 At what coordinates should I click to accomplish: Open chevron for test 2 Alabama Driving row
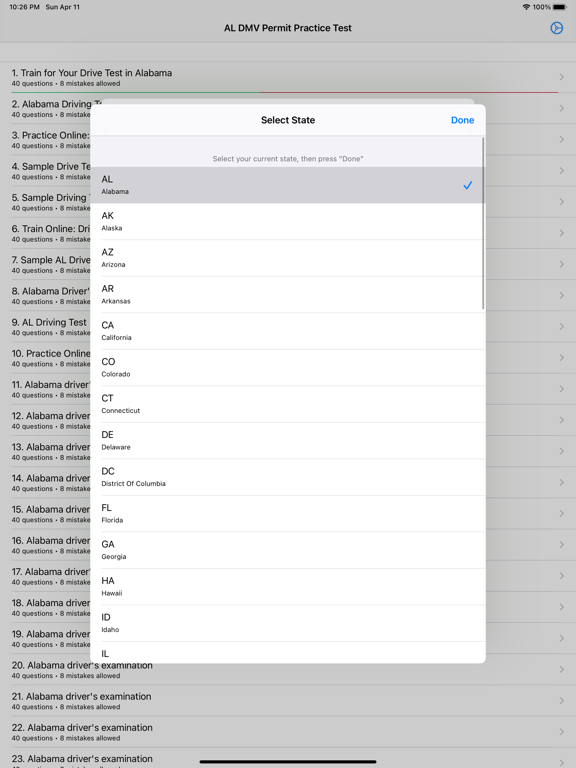tap(562, 108)
